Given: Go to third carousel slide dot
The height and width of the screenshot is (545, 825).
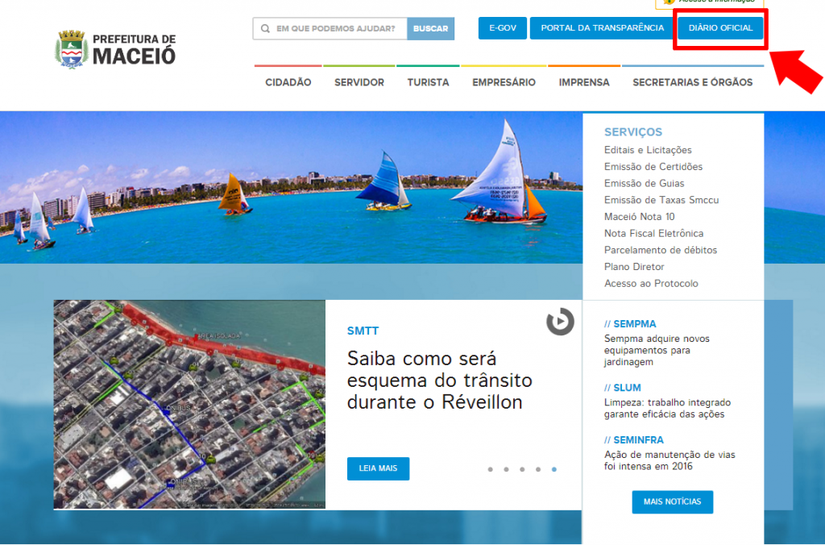Looking at the screenshot, I should (x=522, y=469).
